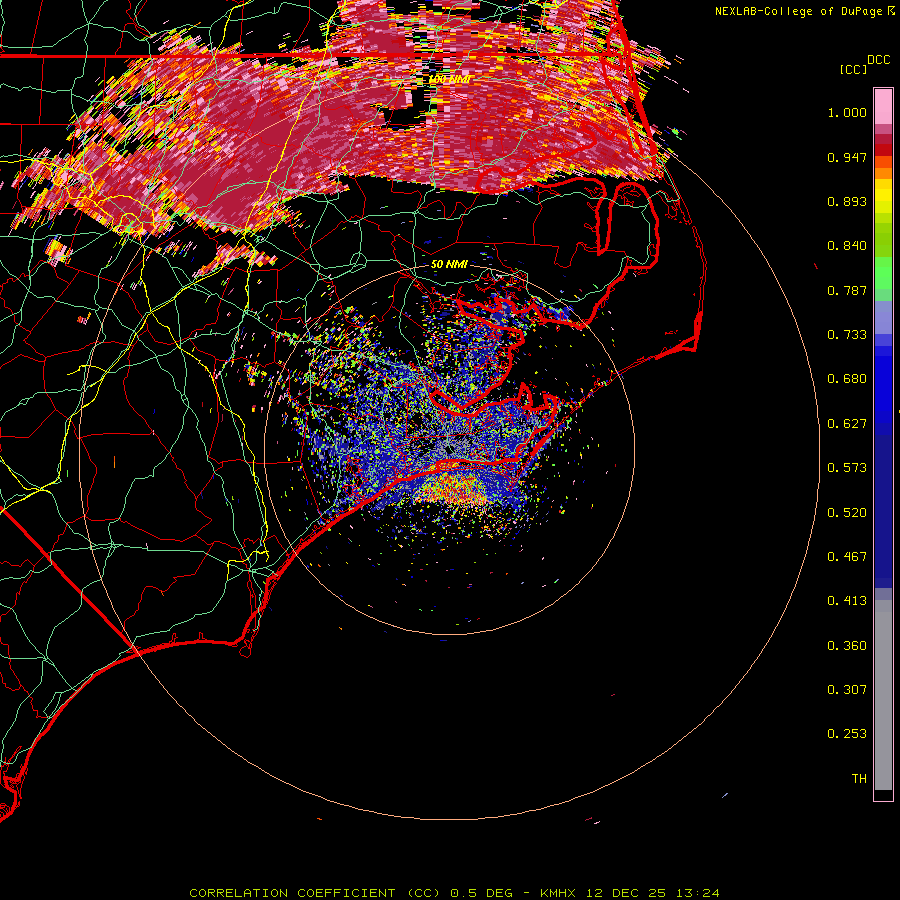Click the 0.893 scale value
The width and height of the screenshot is (900, 900).
pyautogui.click(x=847, y=201)
